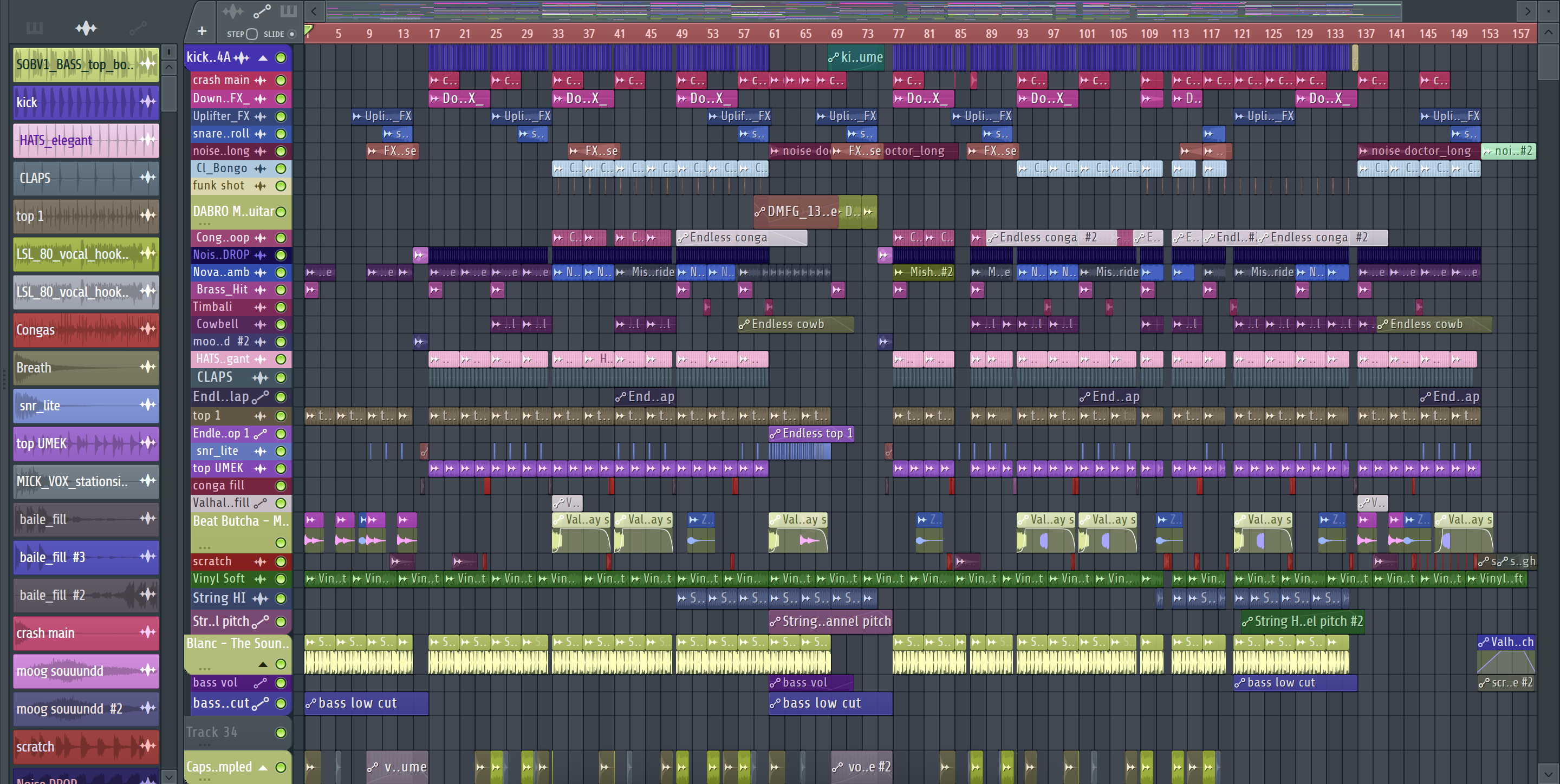Viewport: 1560px width, 784px height.
Task: Mute the kick..4A track
Action: click(x=281, y=57)
